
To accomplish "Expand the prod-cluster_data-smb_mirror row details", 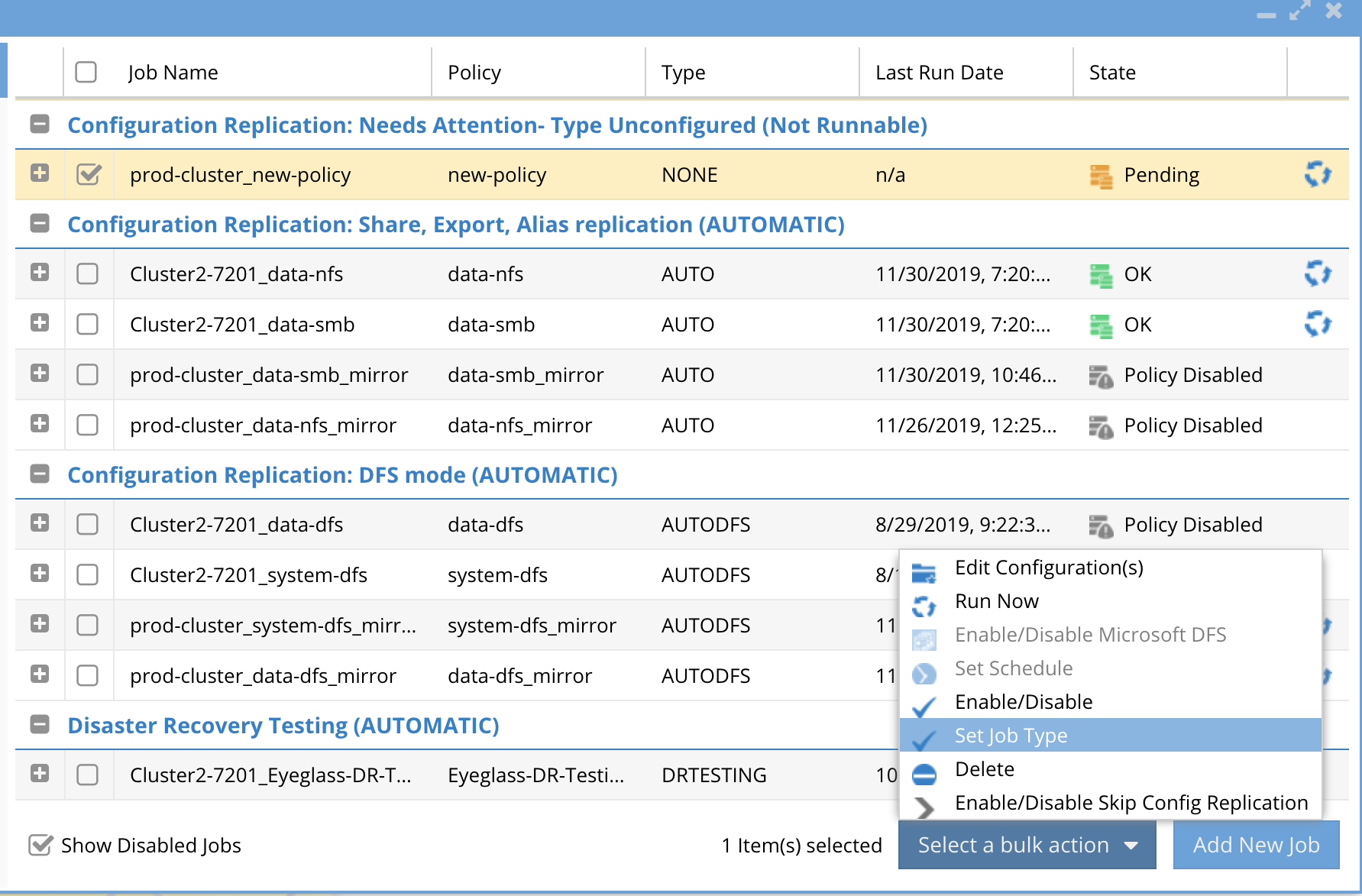I will 40,373.
